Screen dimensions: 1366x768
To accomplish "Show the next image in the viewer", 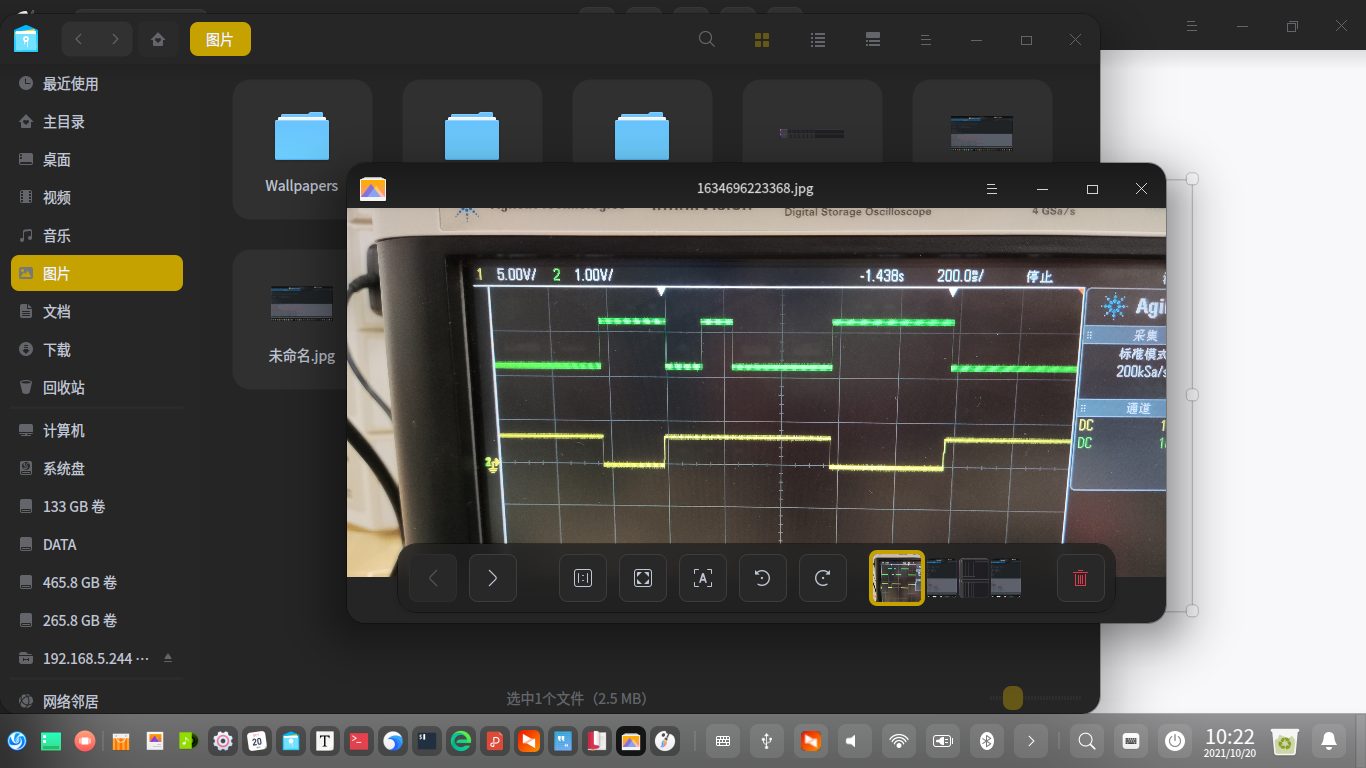I will pos(493,578).
